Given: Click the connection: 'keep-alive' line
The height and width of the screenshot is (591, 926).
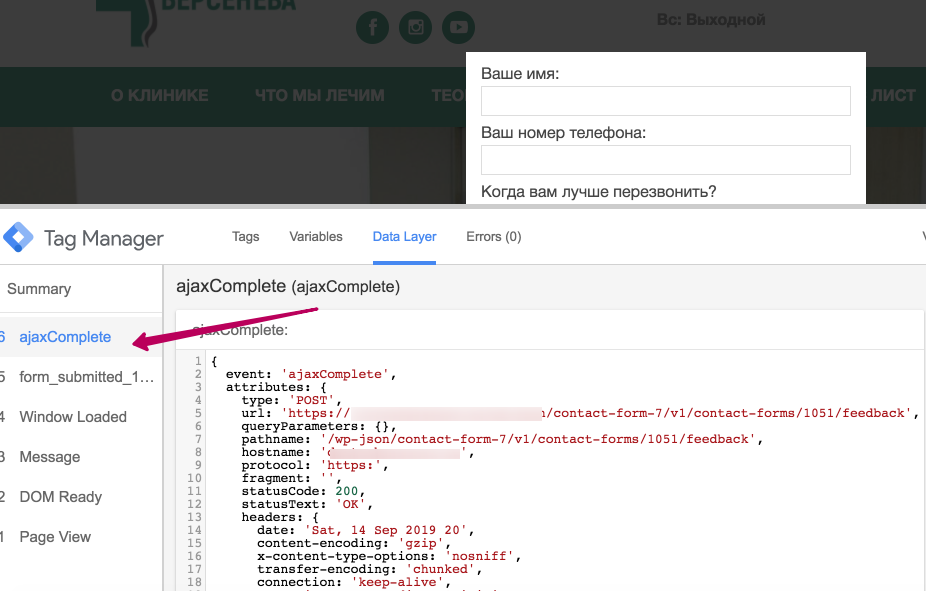Looking at the screenshot, I should point(354,582).
